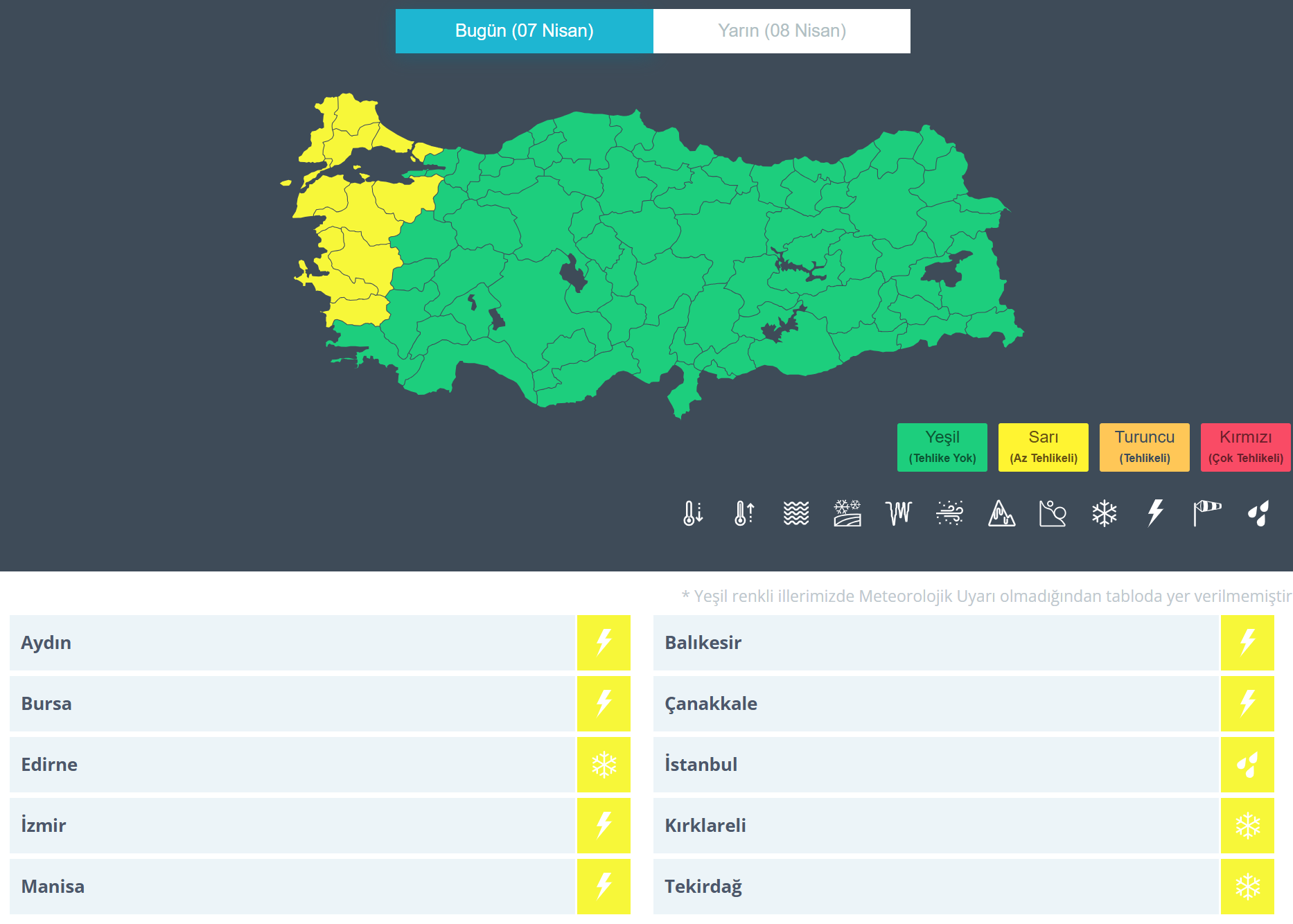Switch to the Yarın (08 Nisan) tab

pos(782,31)
